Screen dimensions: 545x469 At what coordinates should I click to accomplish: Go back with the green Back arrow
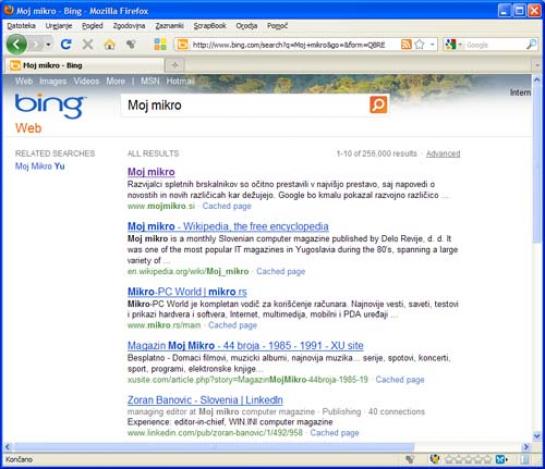pos(16,45)
